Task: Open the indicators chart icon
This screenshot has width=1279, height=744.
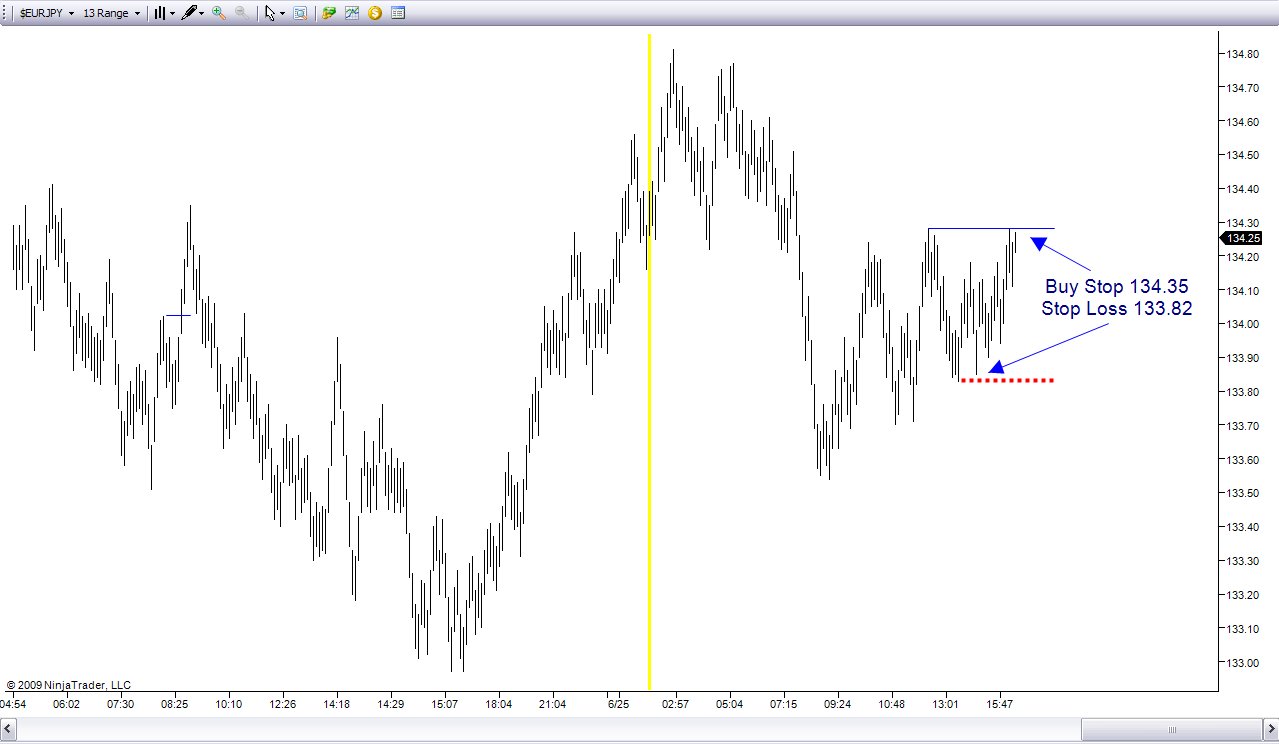Action: tap(352, 13)
